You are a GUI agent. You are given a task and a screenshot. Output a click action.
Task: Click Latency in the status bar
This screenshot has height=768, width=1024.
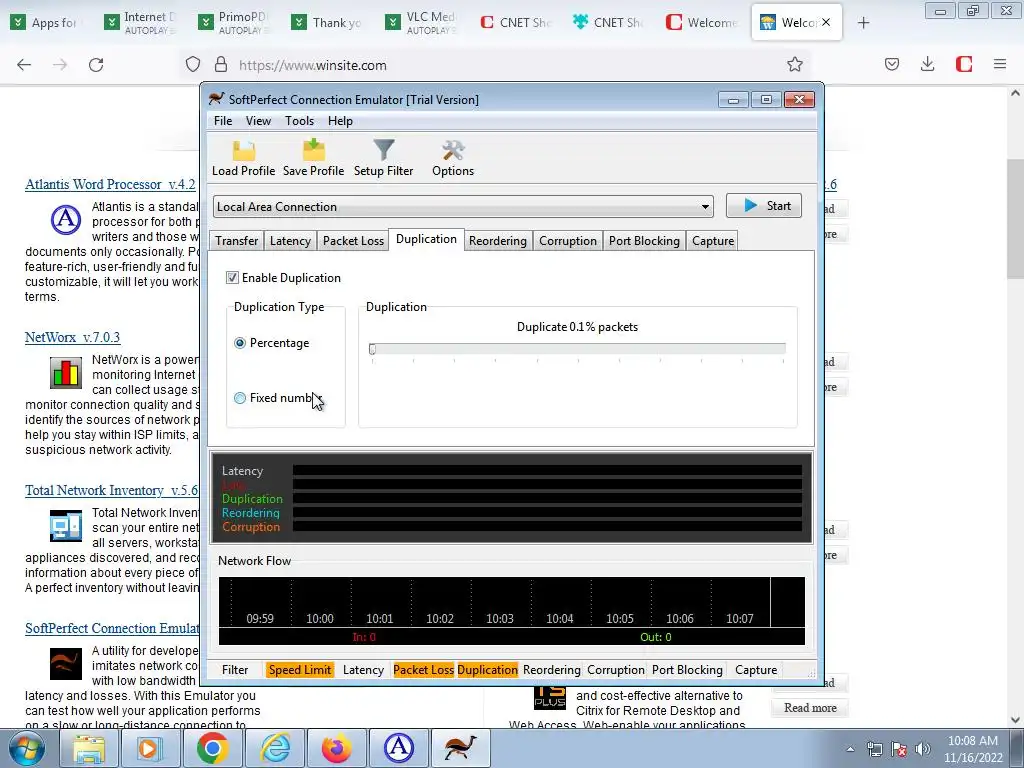coord(363,670)
